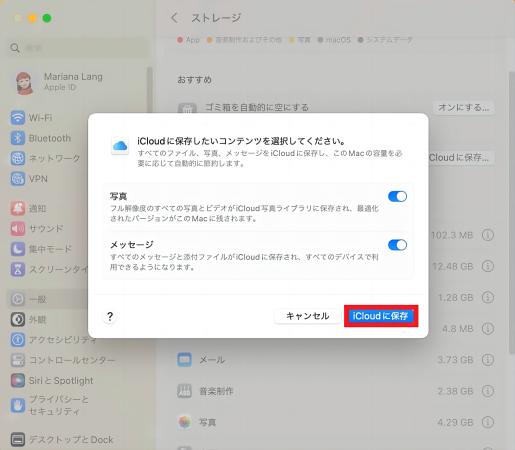Click the background iCloudに保存… button
The image size is (515, 450).
click(x=461, y=157)
